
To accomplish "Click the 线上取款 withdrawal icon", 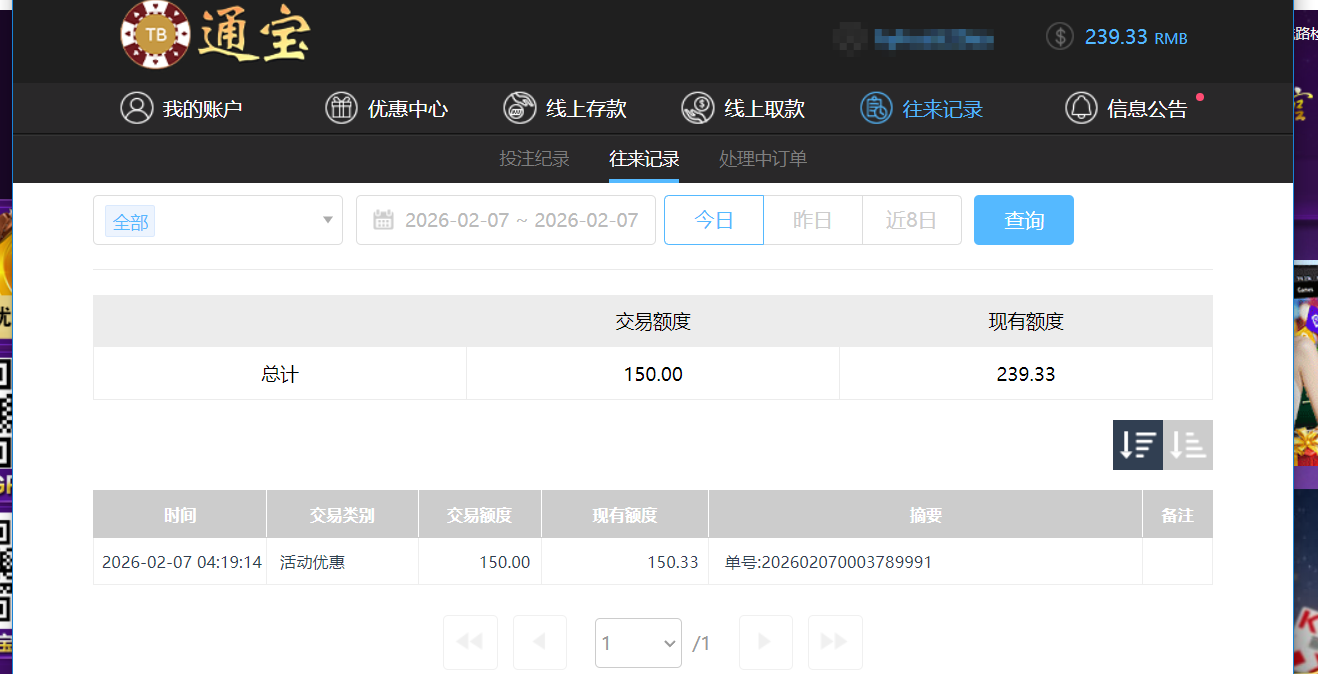I will [x=697, y=108].
